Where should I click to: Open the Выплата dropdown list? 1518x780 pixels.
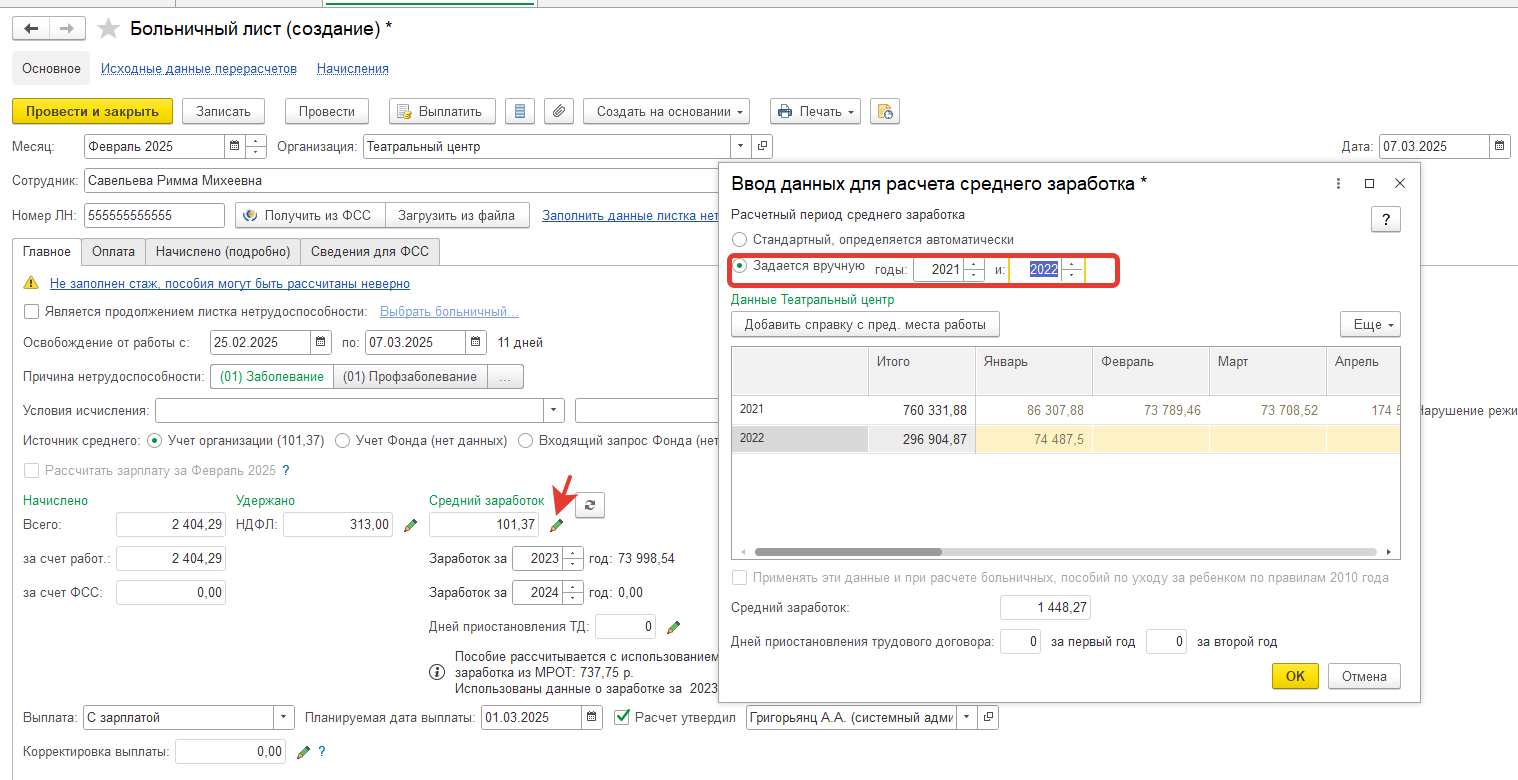pos(284,717)
